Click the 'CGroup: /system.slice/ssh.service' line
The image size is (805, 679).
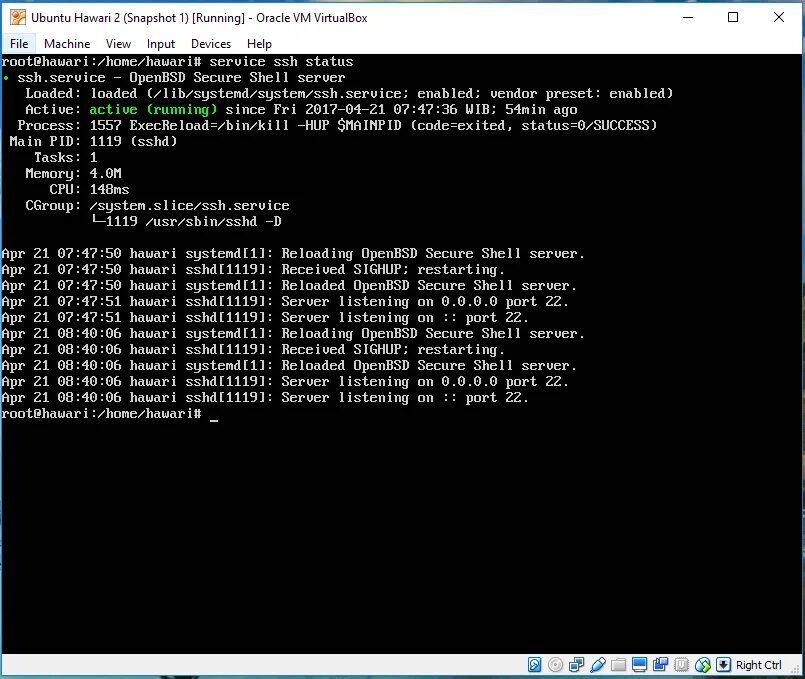pos(157,206)
